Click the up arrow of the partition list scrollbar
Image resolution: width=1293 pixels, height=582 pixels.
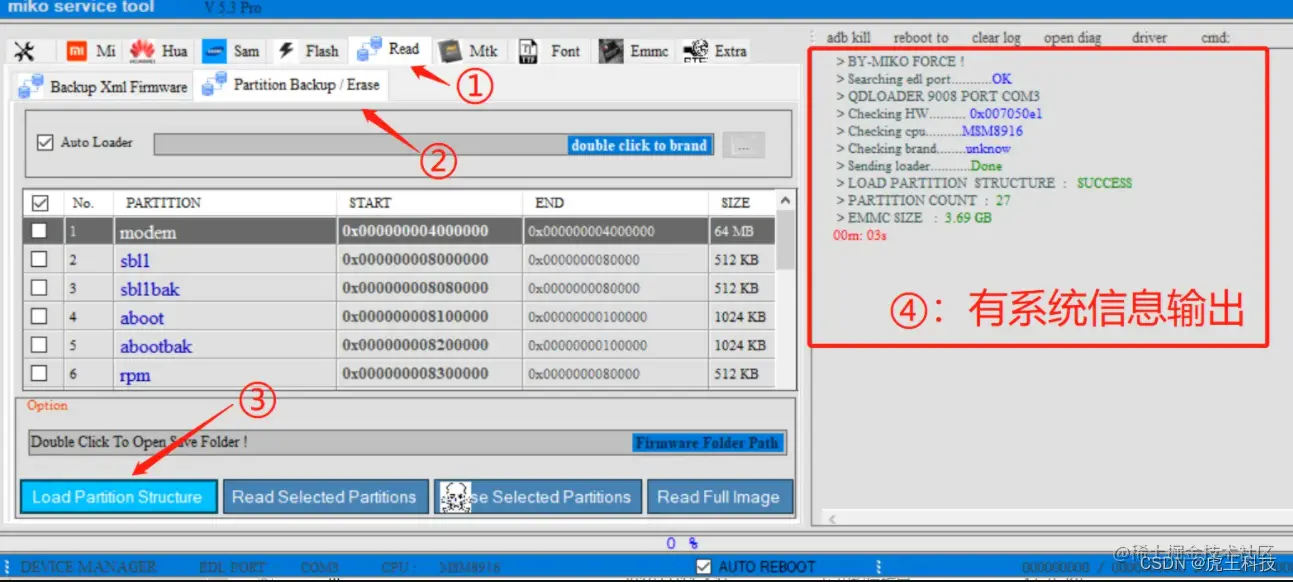[786, 202]
